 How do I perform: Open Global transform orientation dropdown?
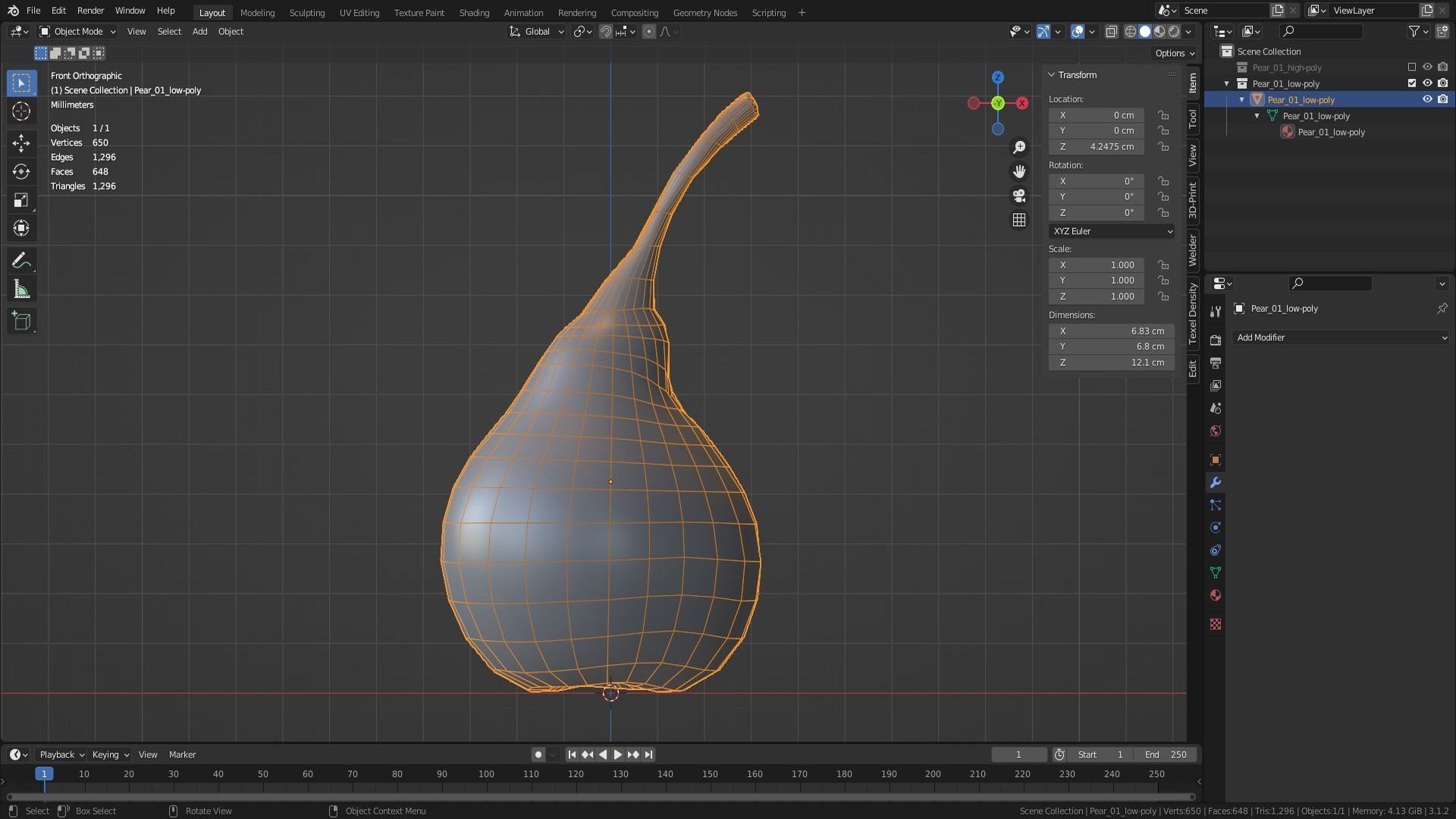coord(537,32)
